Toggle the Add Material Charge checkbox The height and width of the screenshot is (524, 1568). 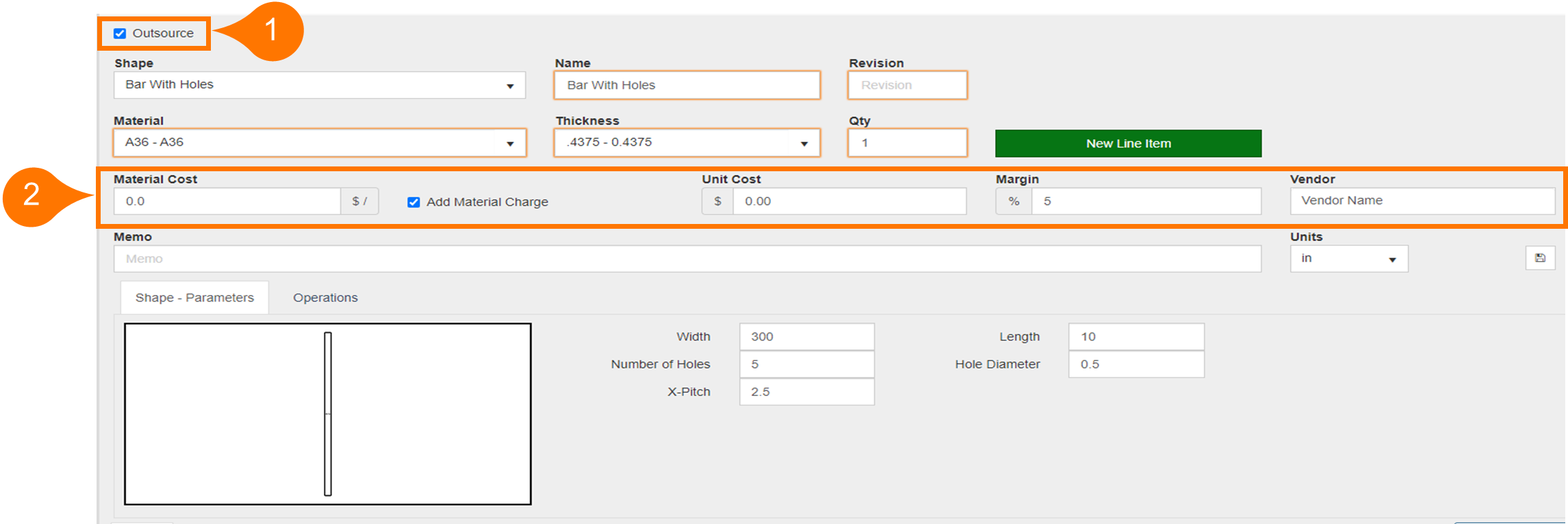pyautogui.click(x=414, y=202)
